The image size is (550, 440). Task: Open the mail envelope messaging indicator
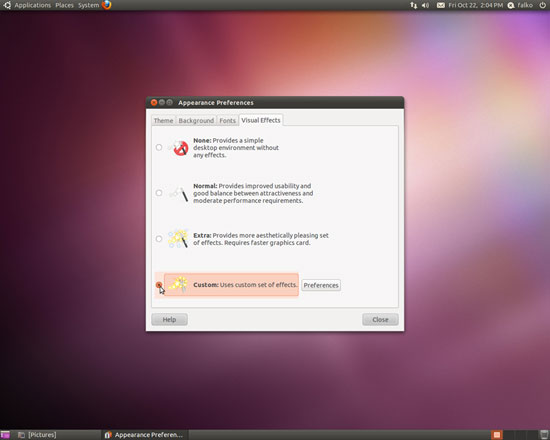[441, 5]
